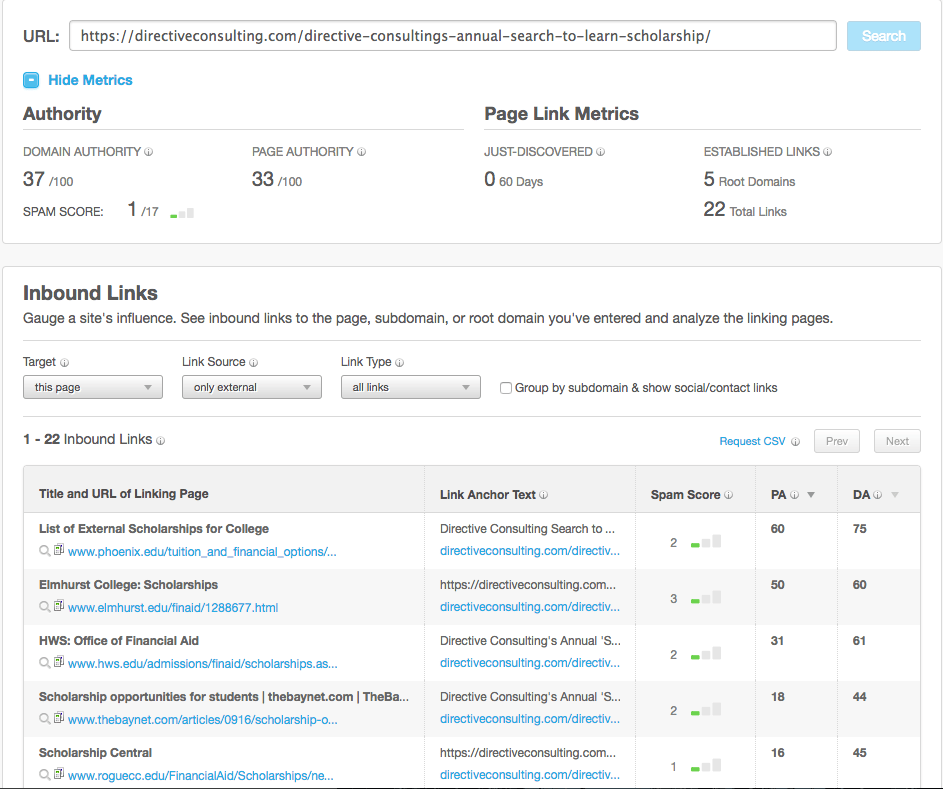Click the Prev pagination button
943x789 pixels.
coord(837,441)
